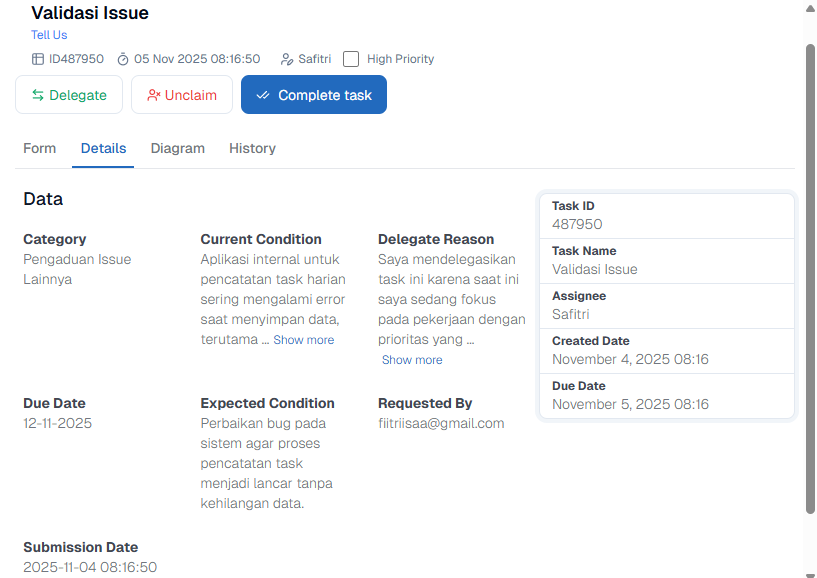The height and width of the screenshot is (578, 817).
Task: Click the table icon beside ID487950
Action: [38, 59]
